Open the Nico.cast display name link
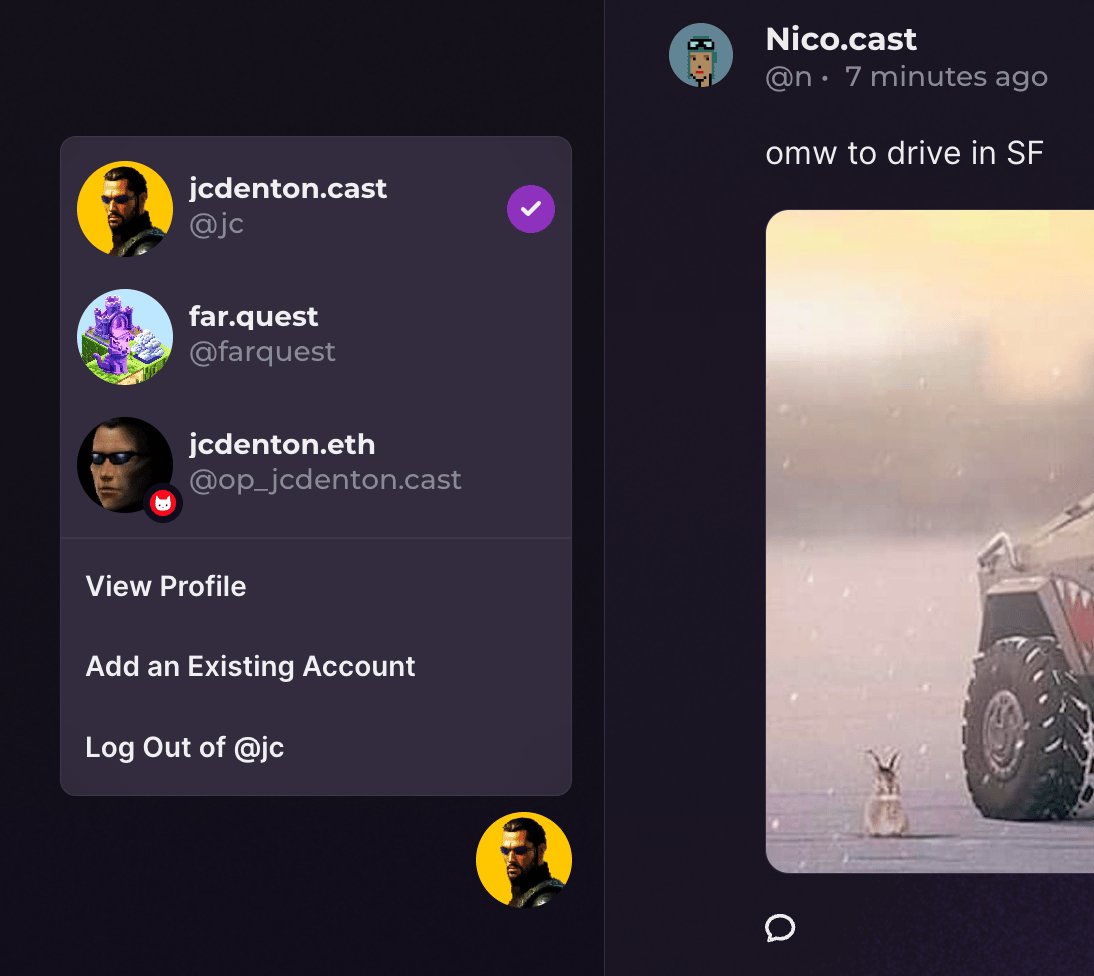Image resolution: width=1094 pixels, height=976 pixels. (x=841, y=40)
